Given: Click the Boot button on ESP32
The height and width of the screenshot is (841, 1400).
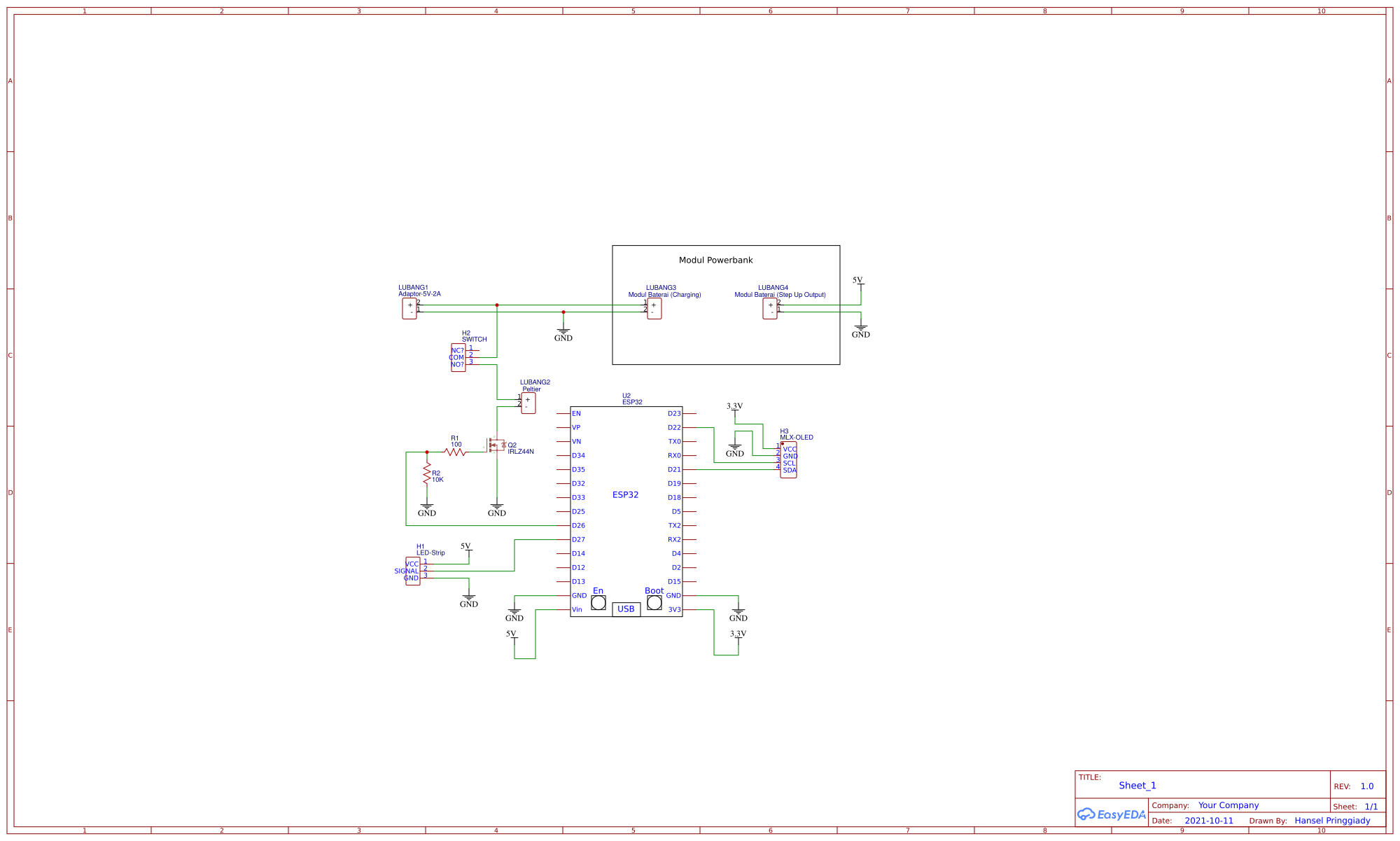Looking at the screenshot, I should coord(654,603).
